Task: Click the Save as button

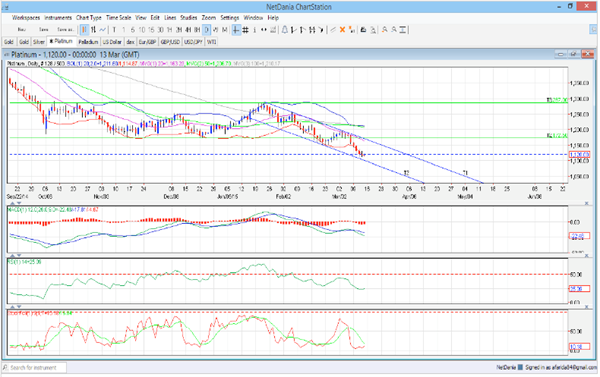Action: click(x=65, y=29)
